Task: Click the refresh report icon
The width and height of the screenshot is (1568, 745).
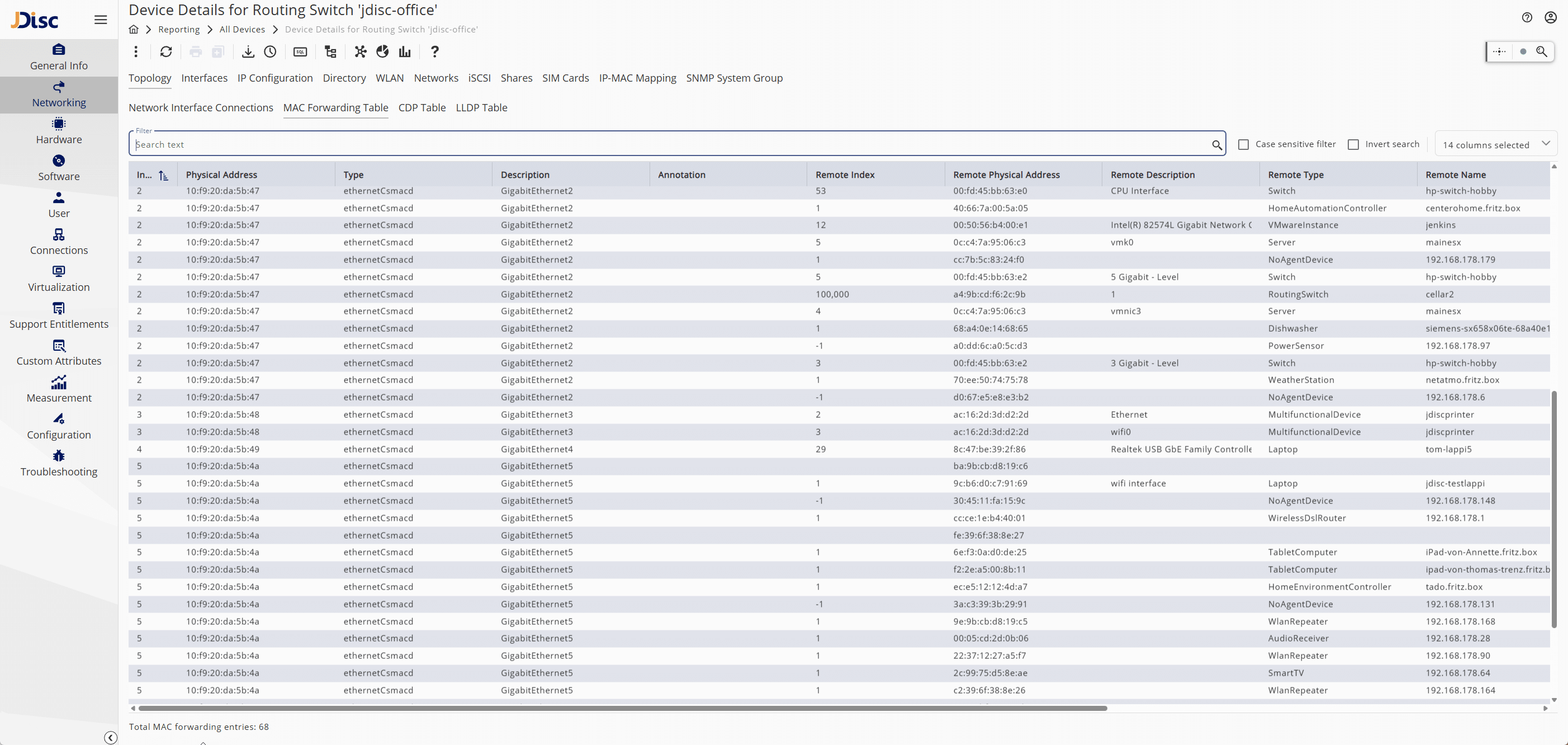Action: (x=165, y=52)
